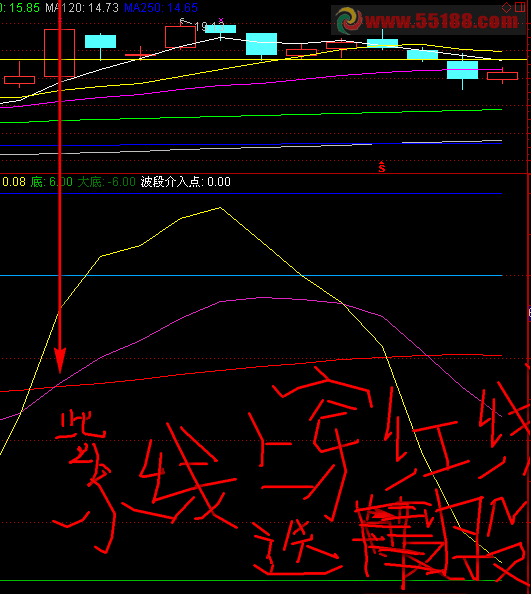Select the MA250: 14.65 indicator label

click(161, 8)
